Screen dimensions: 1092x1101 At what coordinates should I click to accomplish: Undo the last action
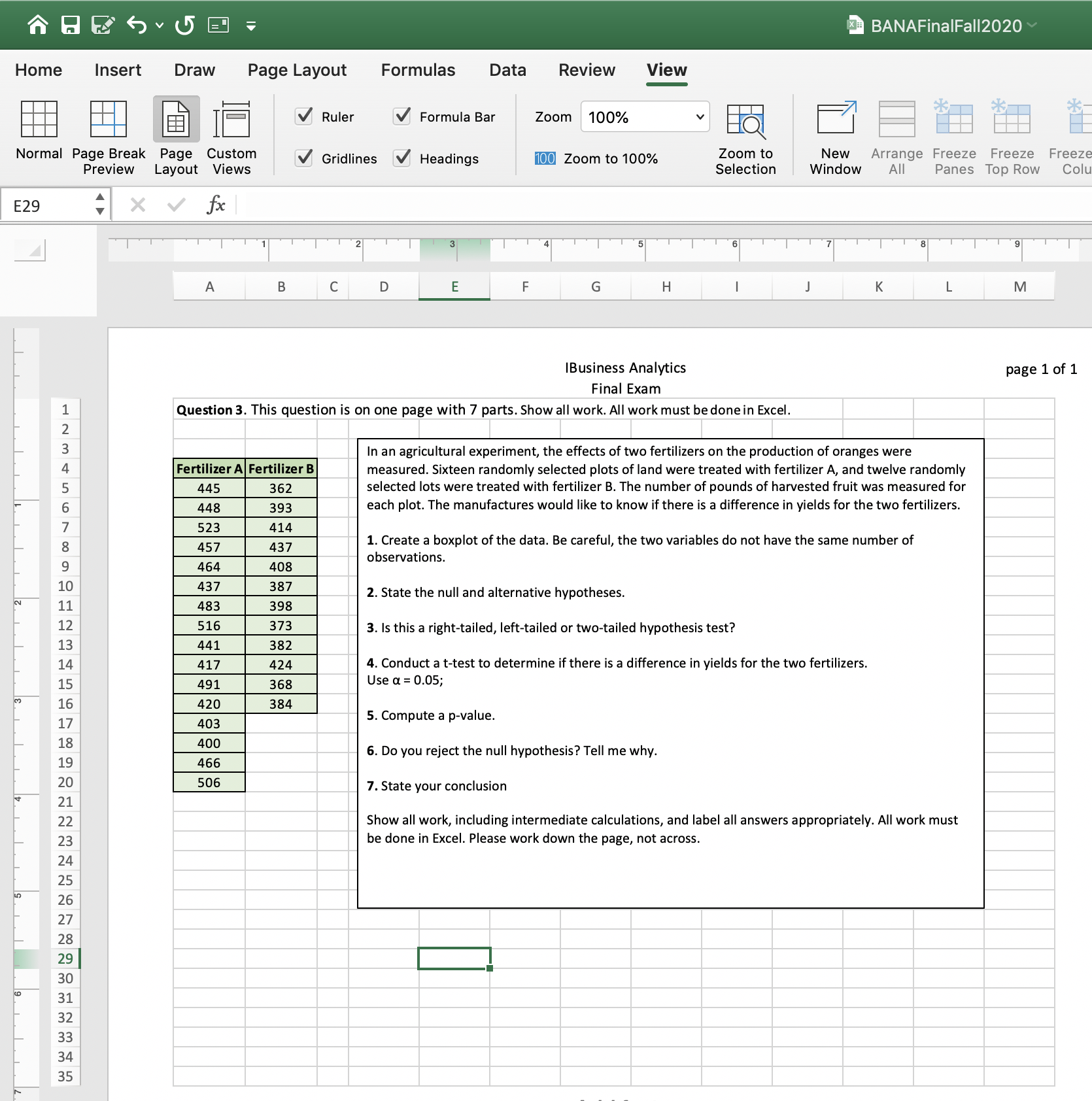(x=135, y=25)
